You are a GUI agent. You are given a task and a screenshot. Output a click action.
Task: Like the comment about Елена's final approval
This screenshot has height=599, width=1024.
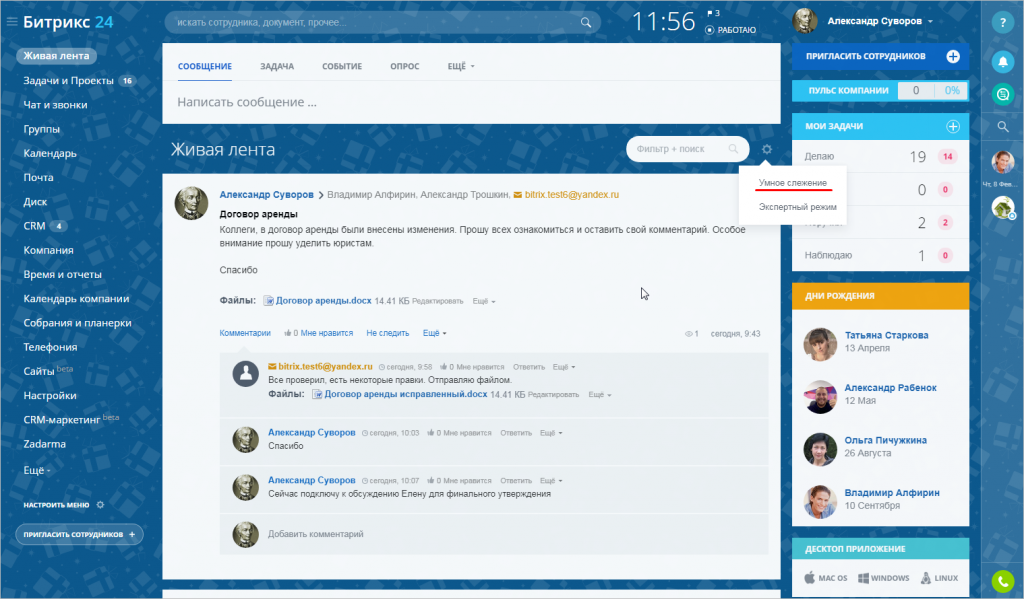point(430,480)
